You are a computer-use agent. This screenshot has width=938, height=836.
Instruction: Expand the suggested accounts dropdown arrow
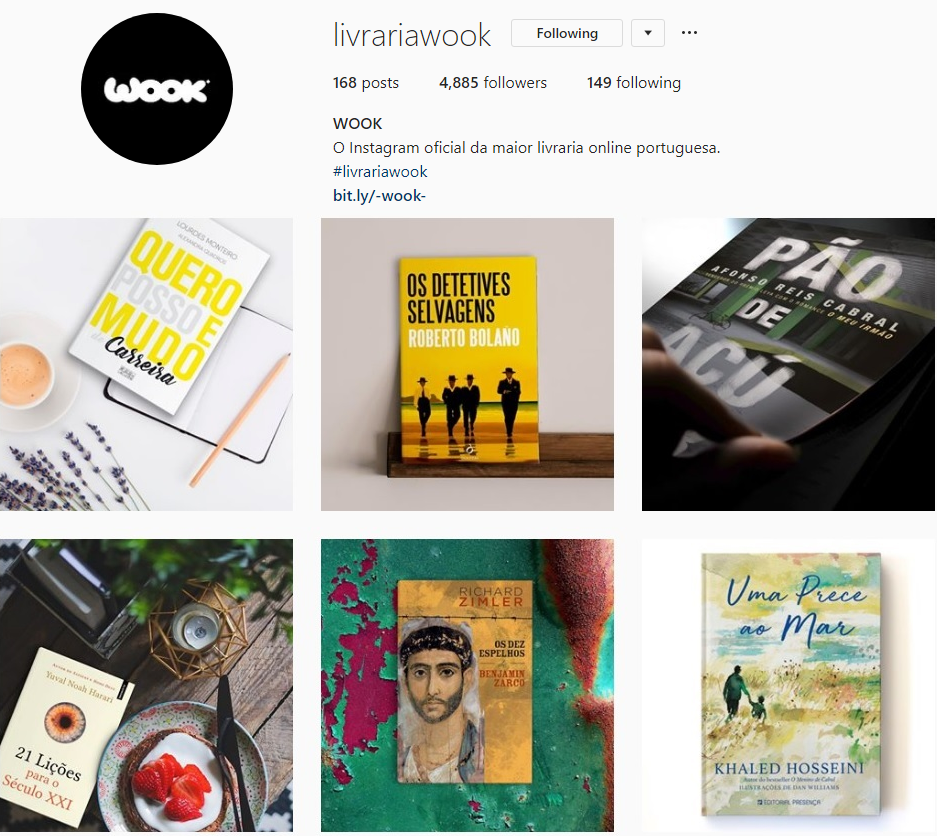click(x=648, y=33)
